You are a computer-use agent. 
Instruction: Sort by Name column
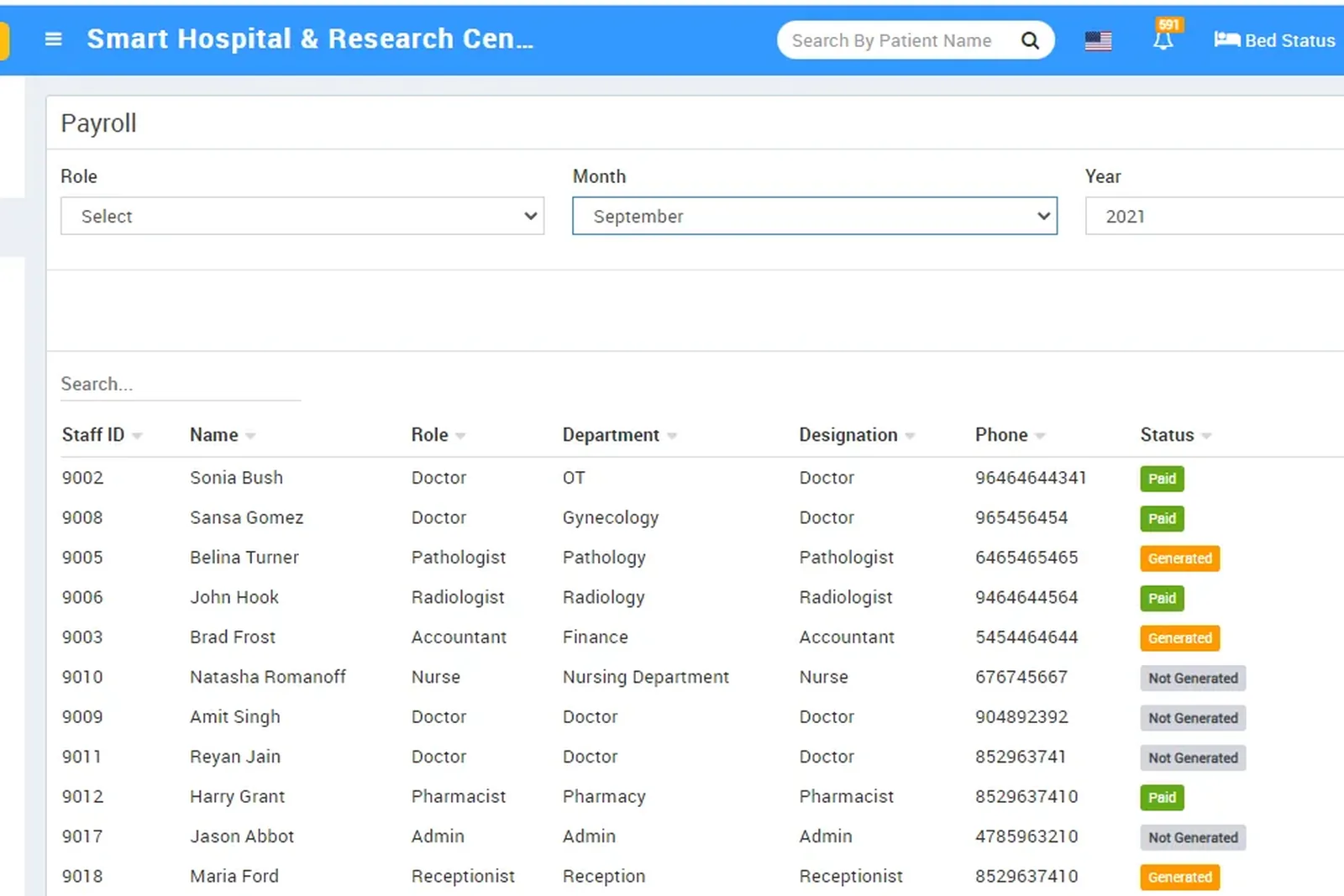[223, 435]
